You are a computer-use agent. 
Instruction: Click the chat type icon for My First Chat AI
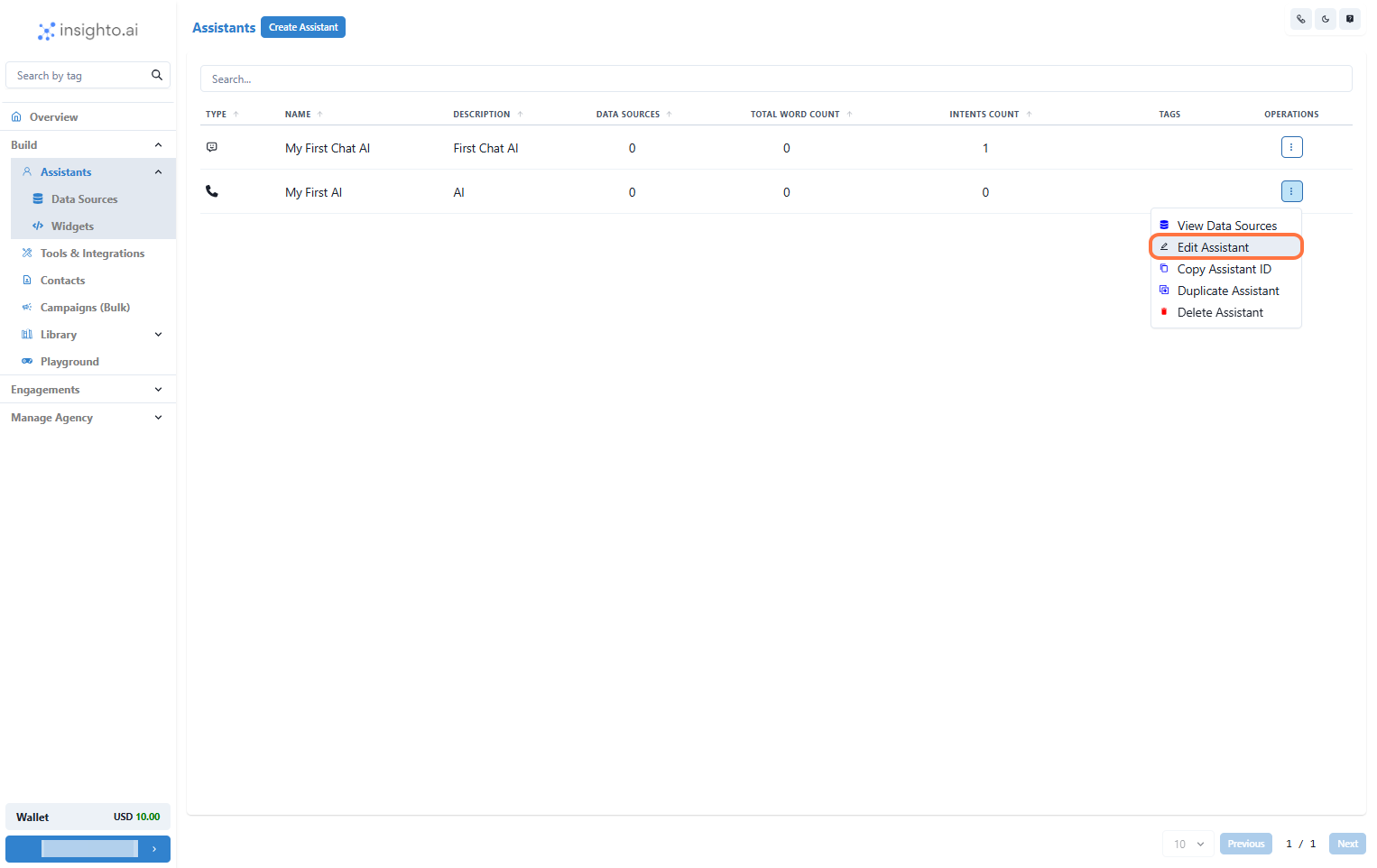[212, 147]
